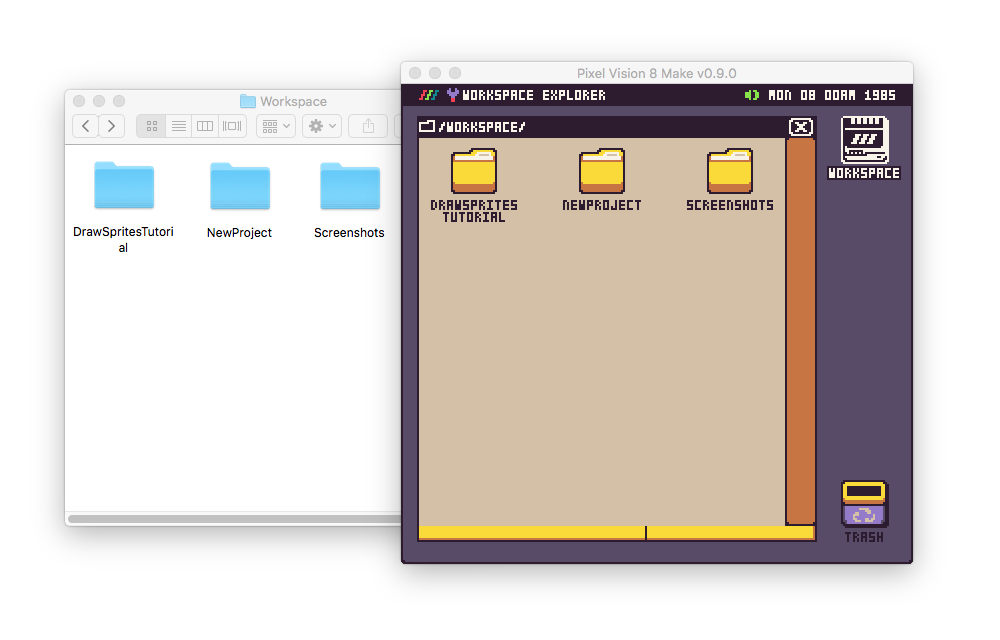Click the yellow horizontal scrollbar
The image size is (1000, 640).
coord(617,533)
